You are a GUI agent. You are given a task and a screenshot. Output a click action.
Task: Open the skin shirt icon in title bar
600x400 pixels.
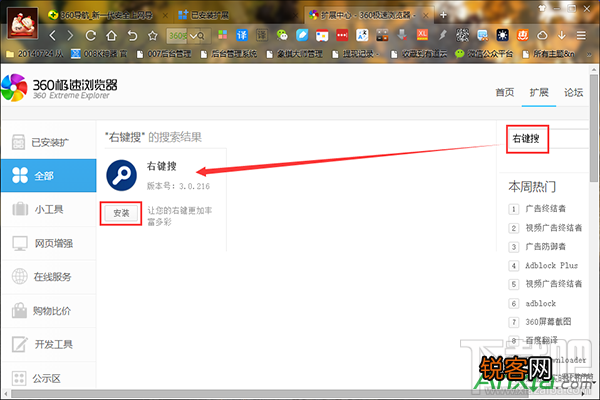click(x=541, y=8)
